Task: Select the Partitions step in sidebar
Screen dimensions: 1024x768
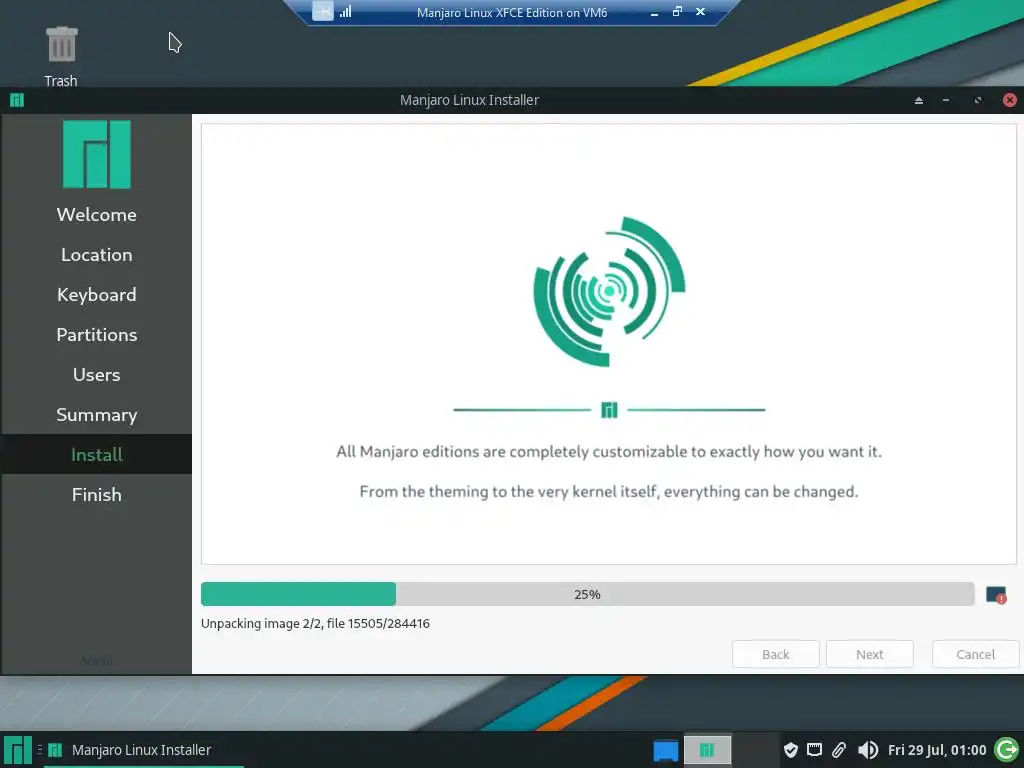Action: (97, 334)
